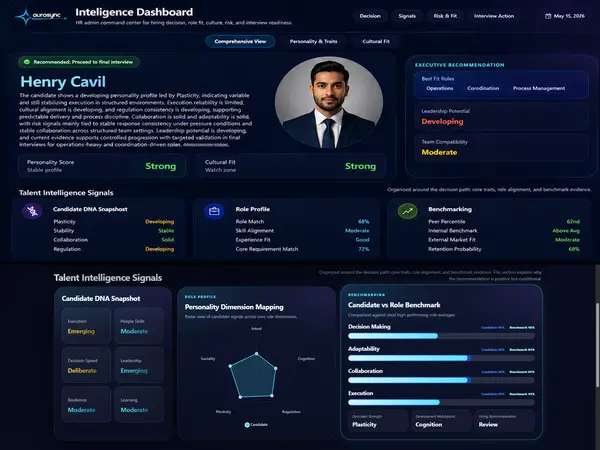
Task: Click the Inteligence Dashboard title
Action: 134,12
